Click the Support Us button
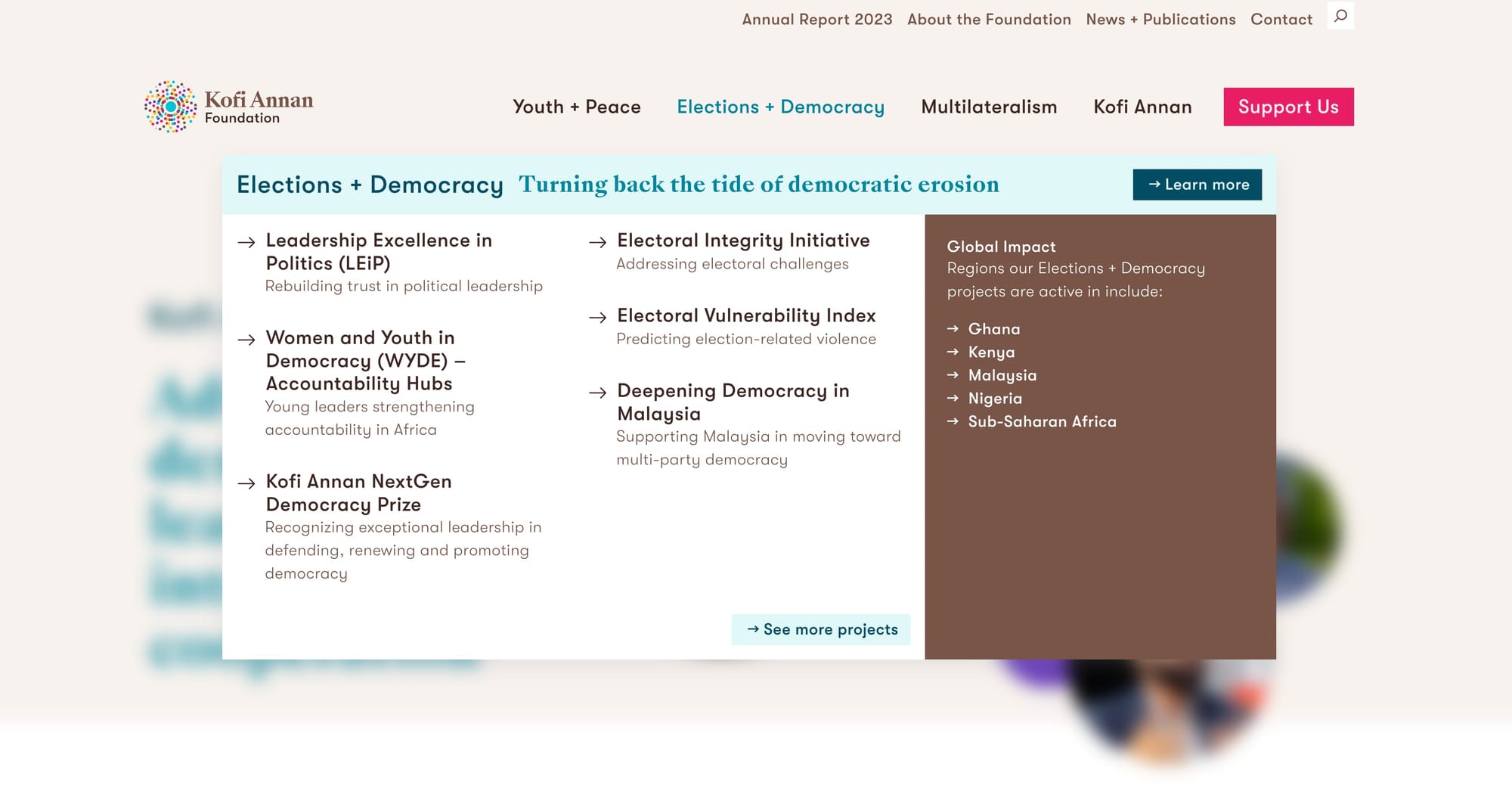Image resolution: width=1512 pixels, height=801 pixels. 1288,107
